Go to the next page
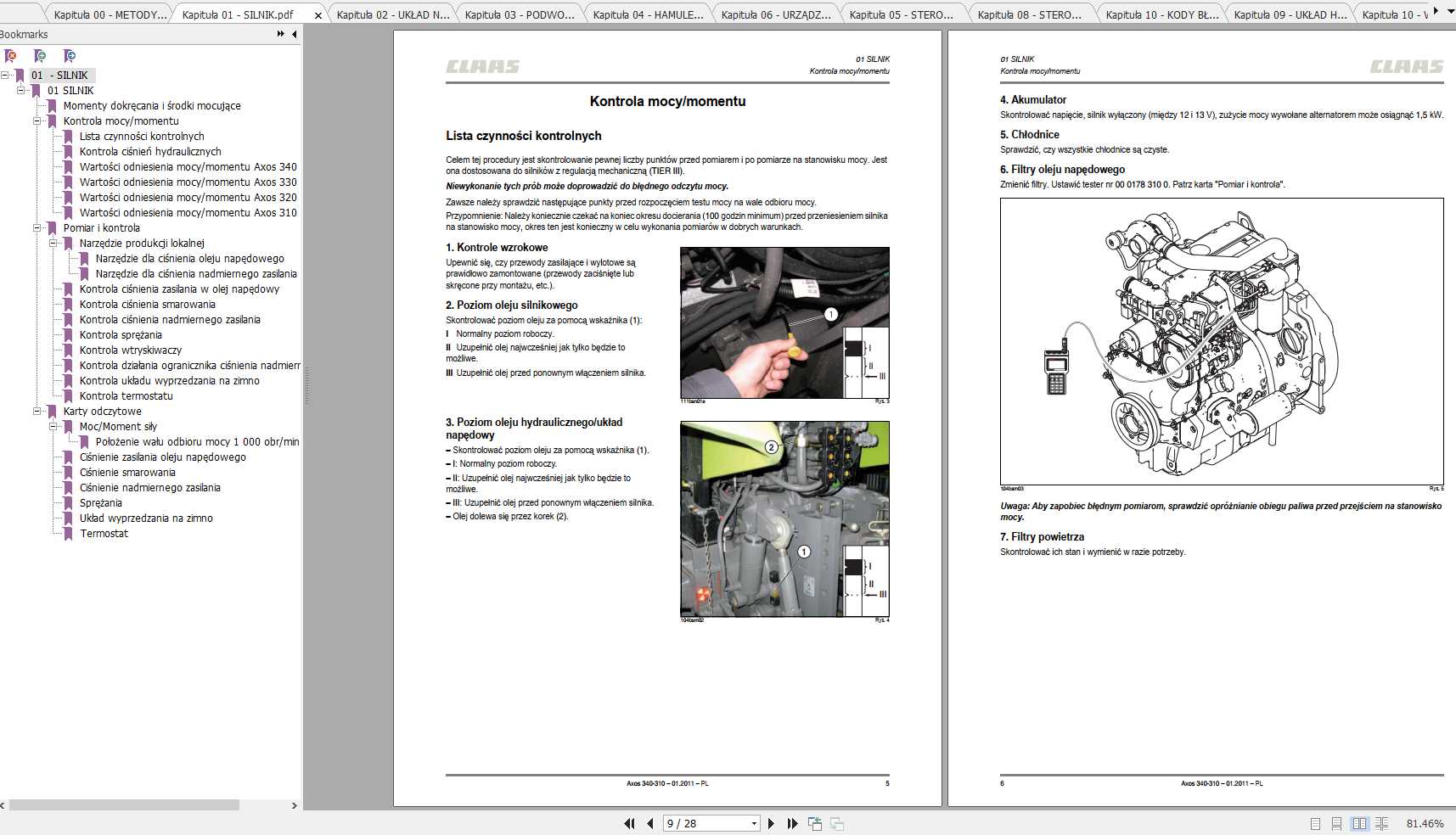 pyautogui.click(x=771, y=823)
